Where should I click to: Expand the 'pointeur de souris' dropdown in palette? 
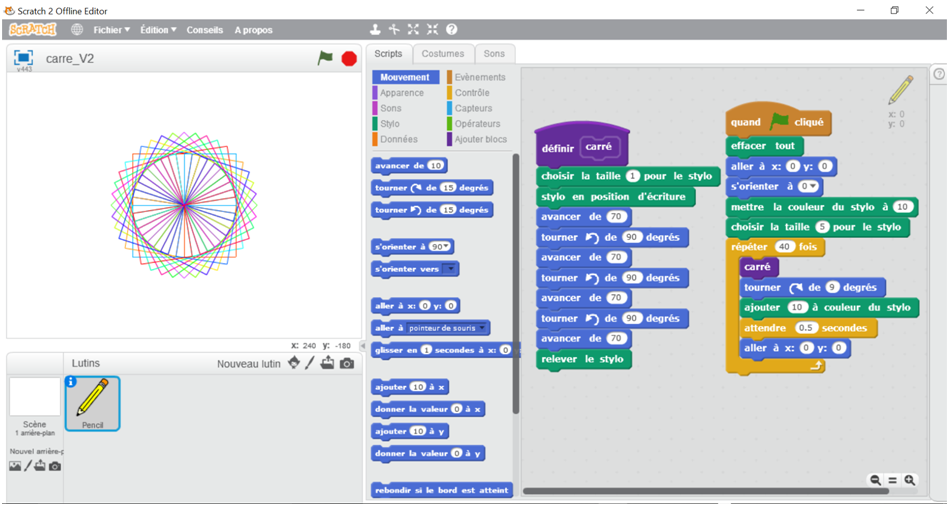(483, 327)
